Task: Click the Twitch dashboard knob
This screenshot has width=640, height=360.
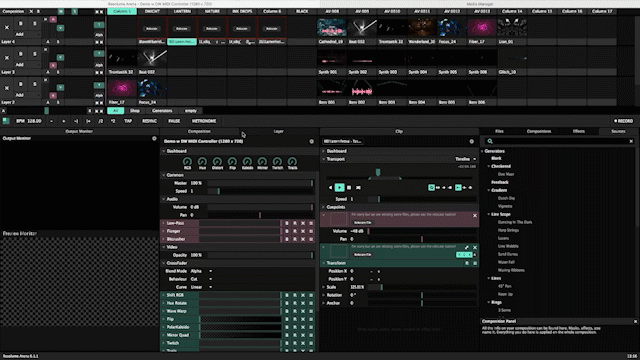Action: (x=277, y=162)
